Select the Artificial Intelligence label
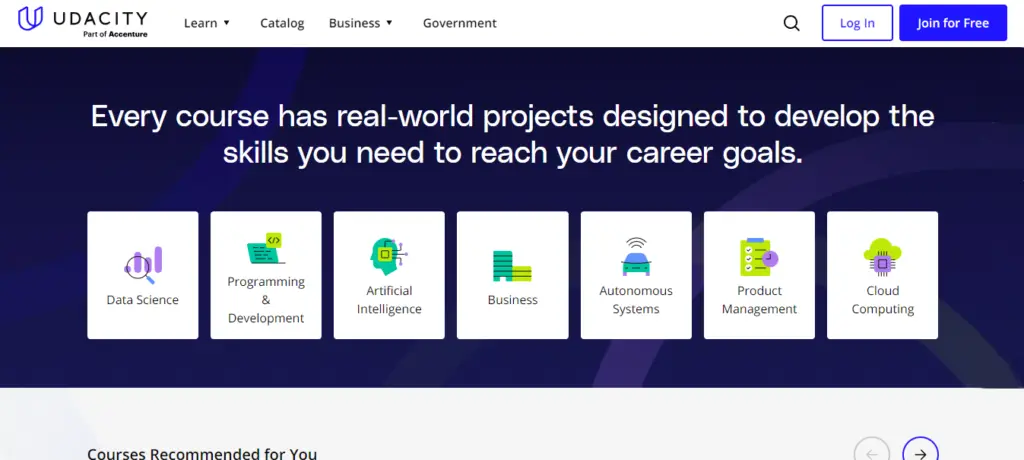Image resolution: width=1024 pixels, height=460 pixels. [x=389, y=300]
